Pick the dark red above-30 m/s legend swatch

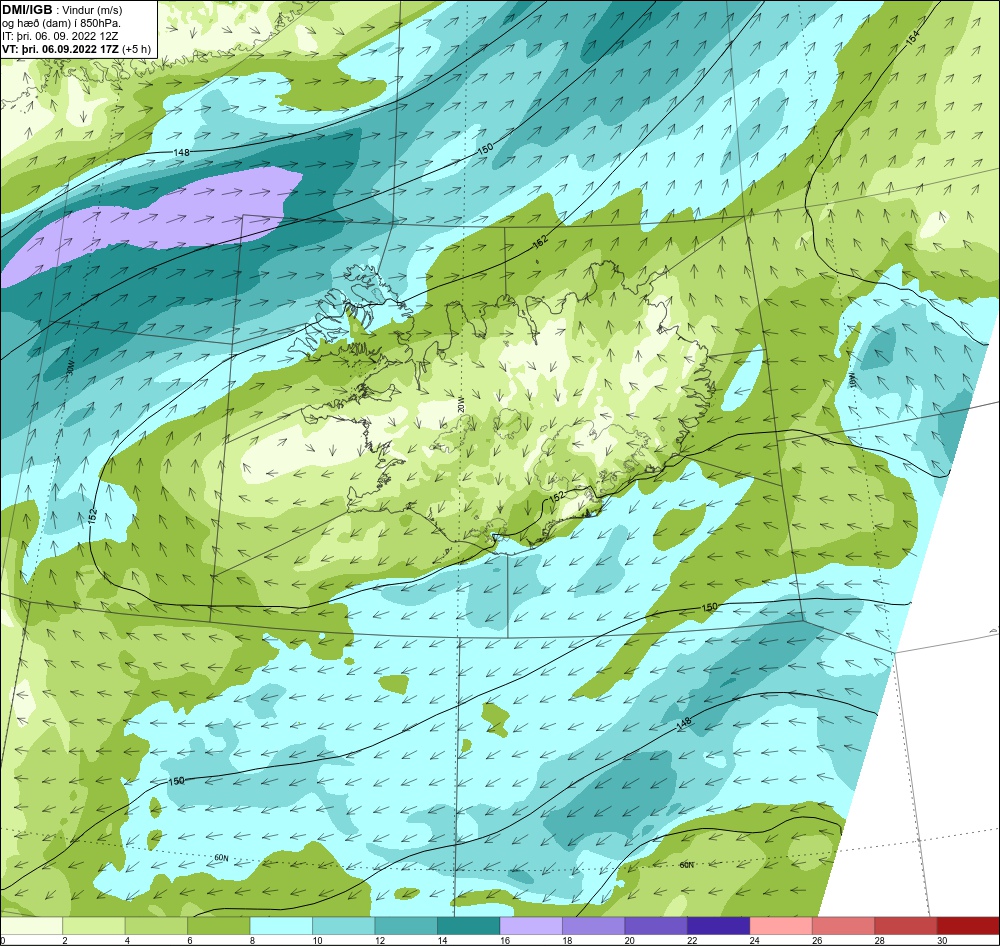[x=969, y=925]
